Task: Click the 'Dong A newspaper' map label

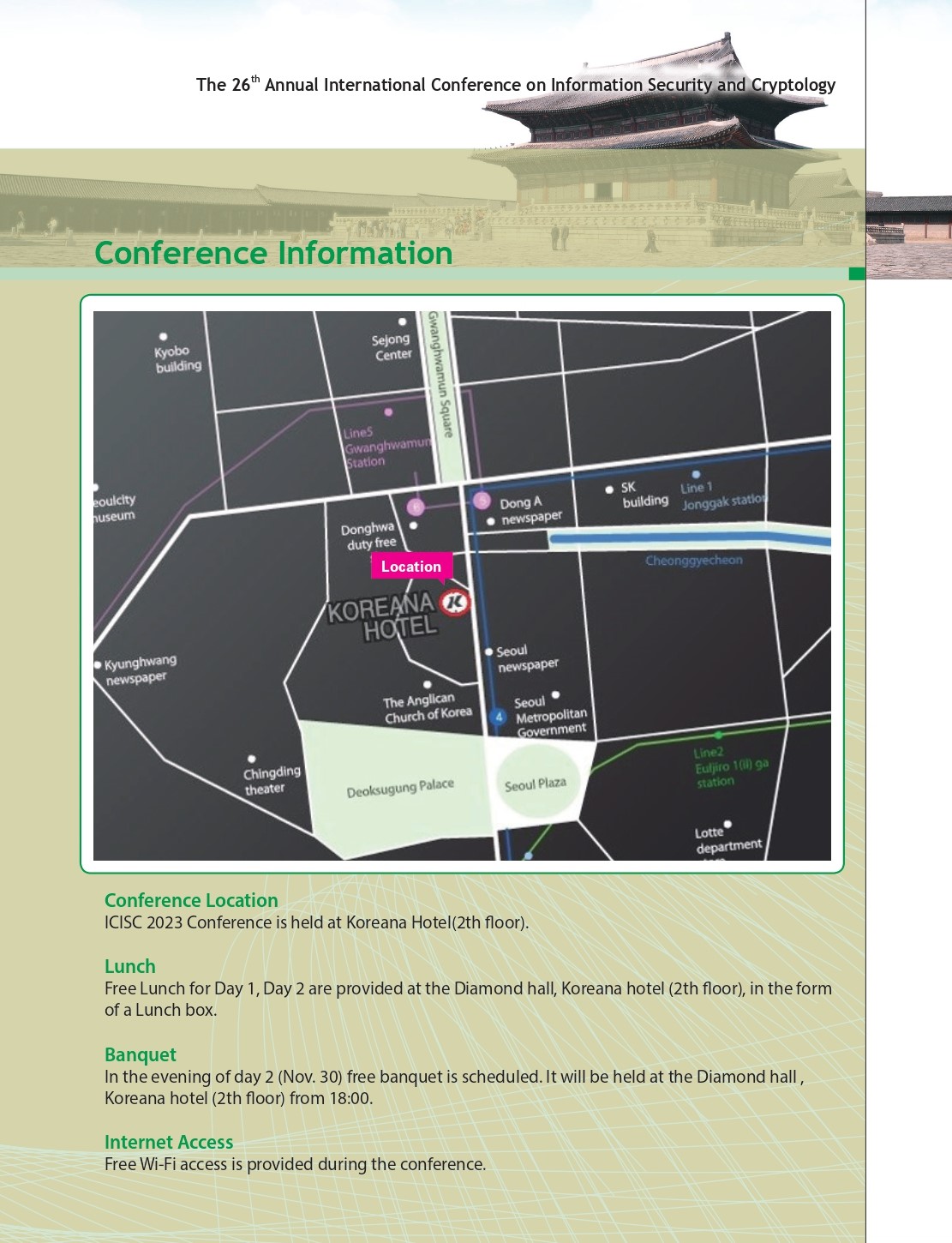Action: point(530,510)
